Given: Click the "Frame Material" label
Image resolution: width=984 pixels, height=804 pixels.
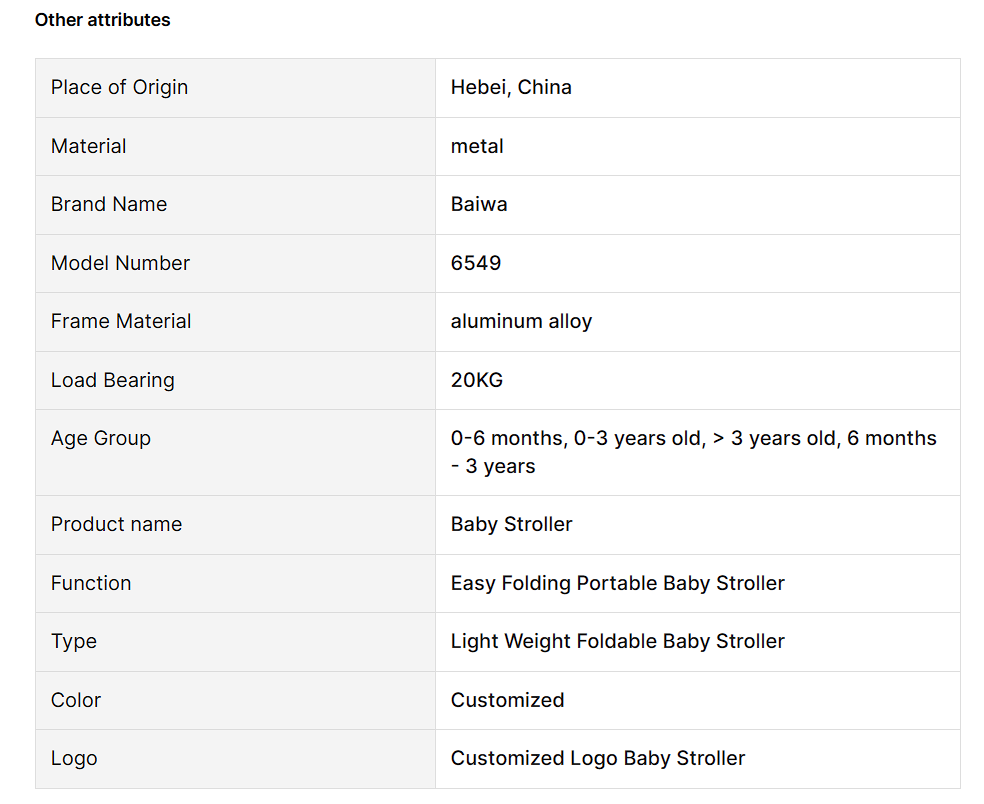Looking at the screenshot, I should coord(121,321).
